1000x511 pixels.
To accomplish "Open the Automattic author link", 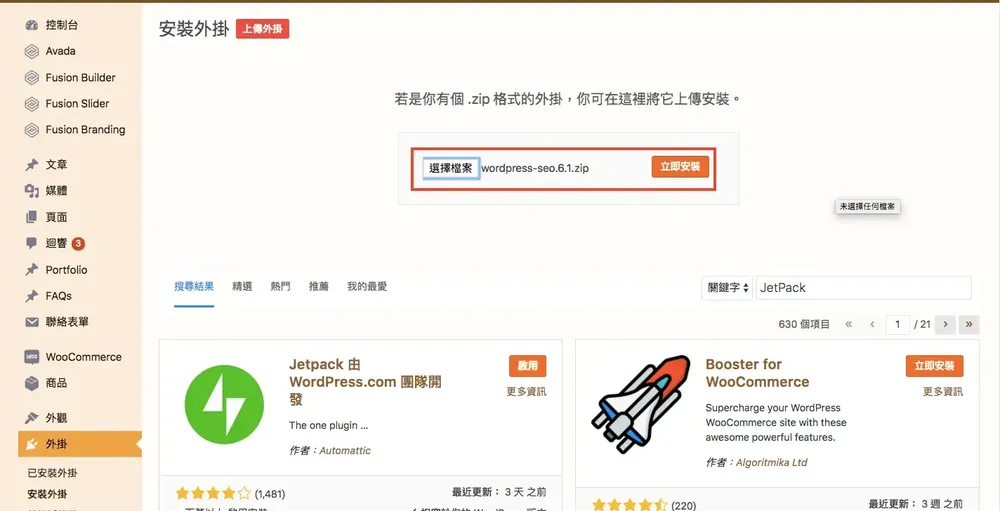I will pyautogui.click(x=345, y=450).
